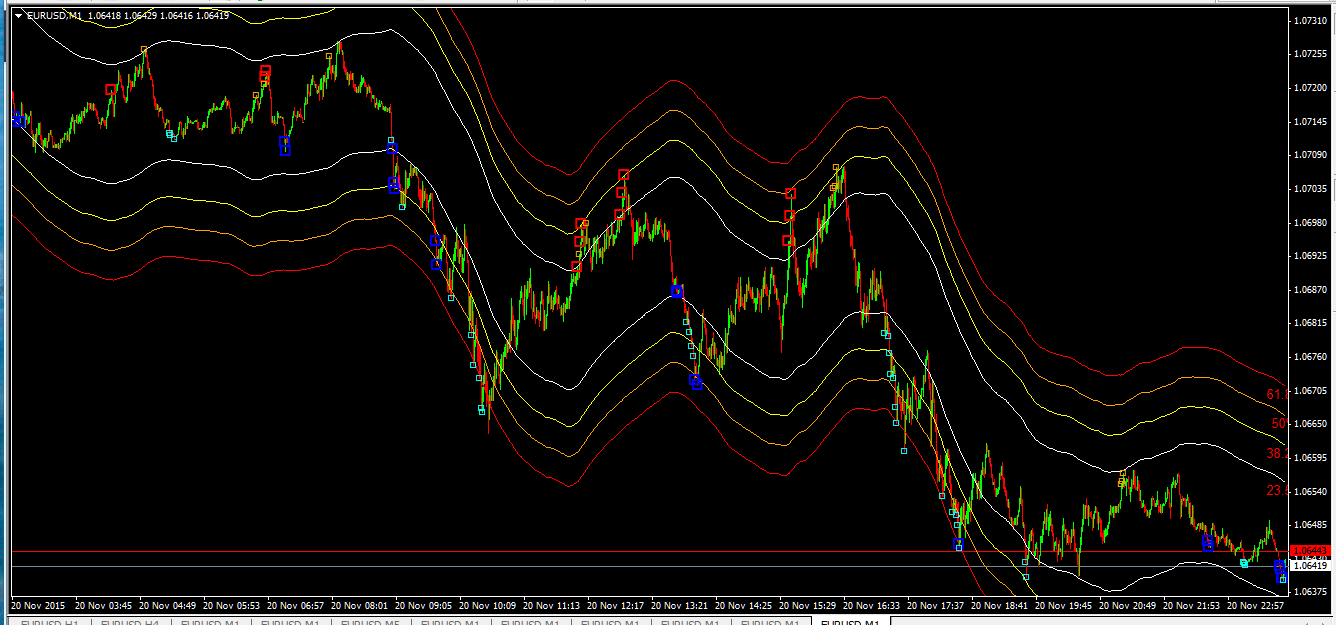Click the 20 Nov 10:09 time label

[487, 605]
